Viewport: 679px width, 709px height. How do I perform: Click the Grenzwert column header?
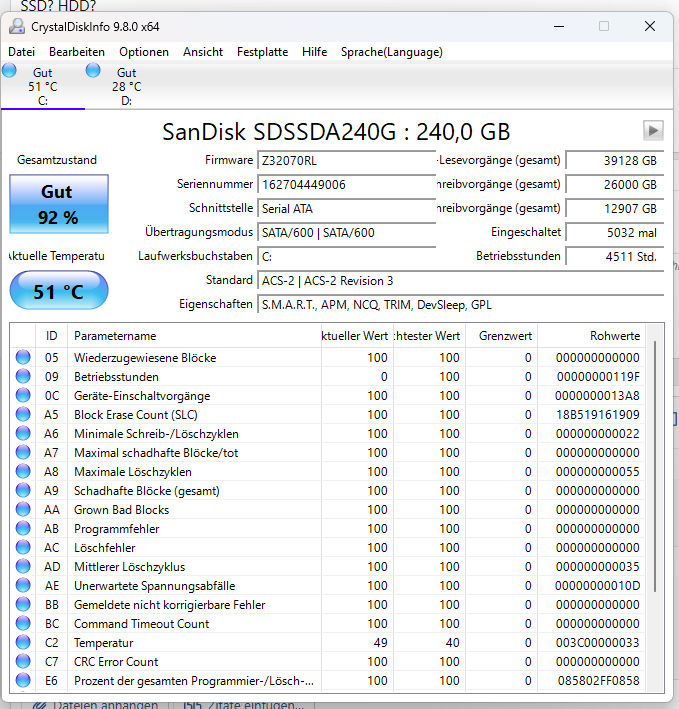(x=502, y=336)
